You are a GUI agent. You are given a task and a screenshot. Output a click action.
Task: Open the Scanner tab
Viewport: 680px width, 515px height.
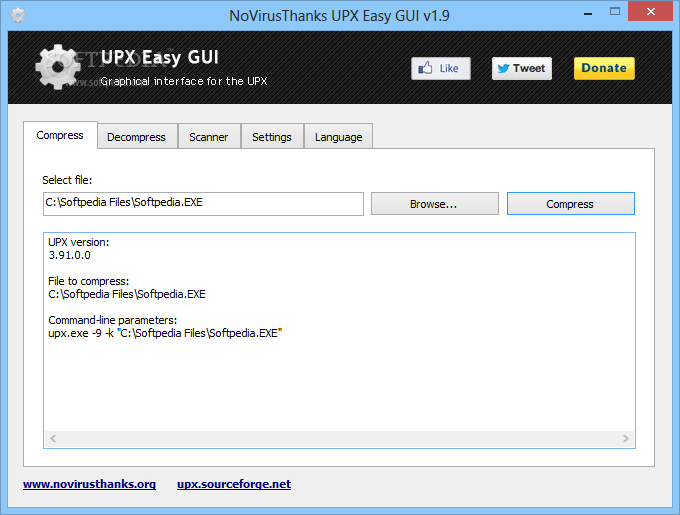[x=209, y=137]
